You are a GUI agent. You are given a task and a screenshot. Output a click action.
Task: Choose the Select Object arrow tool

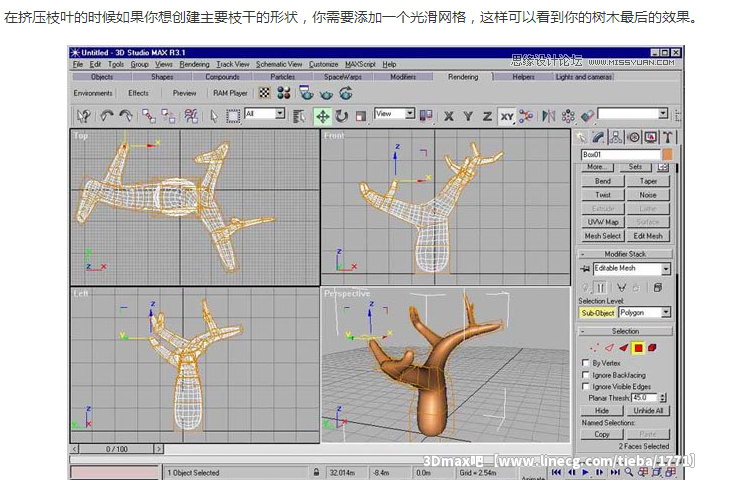pyautogui.click(x=214, y=116)
